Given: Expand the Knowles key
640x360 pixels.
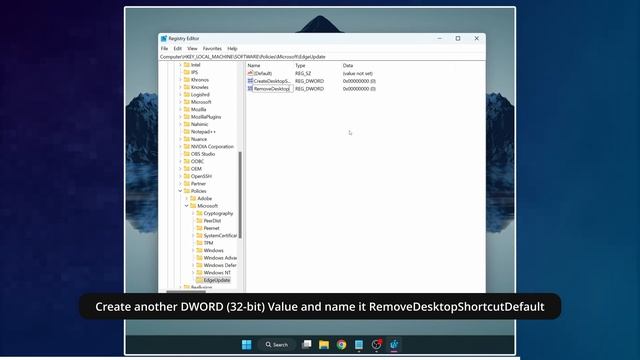Looking at the screenshot, I should coord(180,87).
